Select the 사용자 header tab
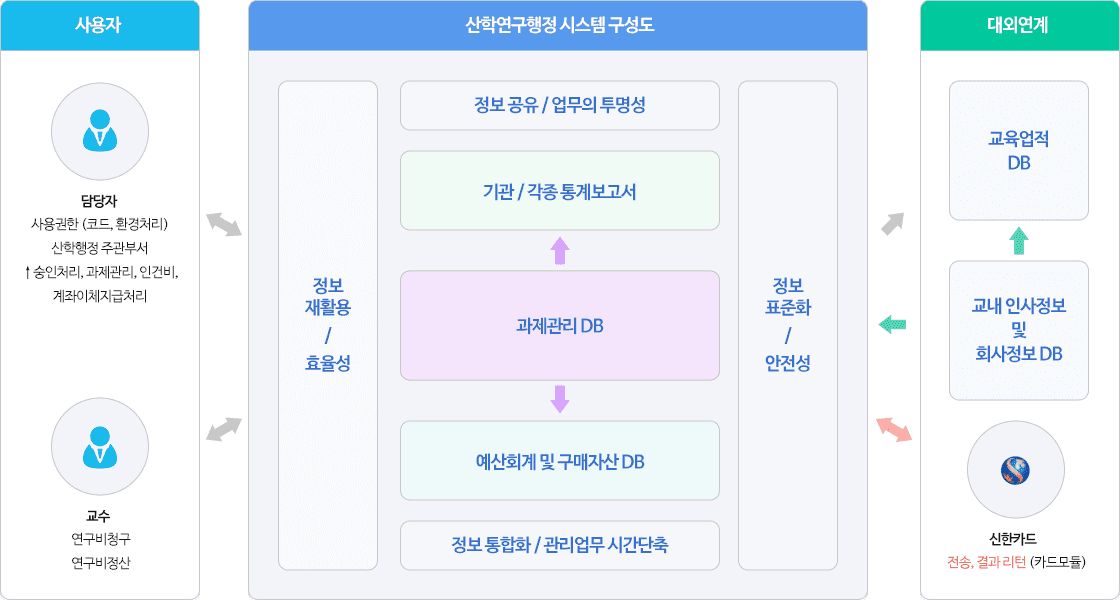The image size is (1120, 600). click(100, 25)
